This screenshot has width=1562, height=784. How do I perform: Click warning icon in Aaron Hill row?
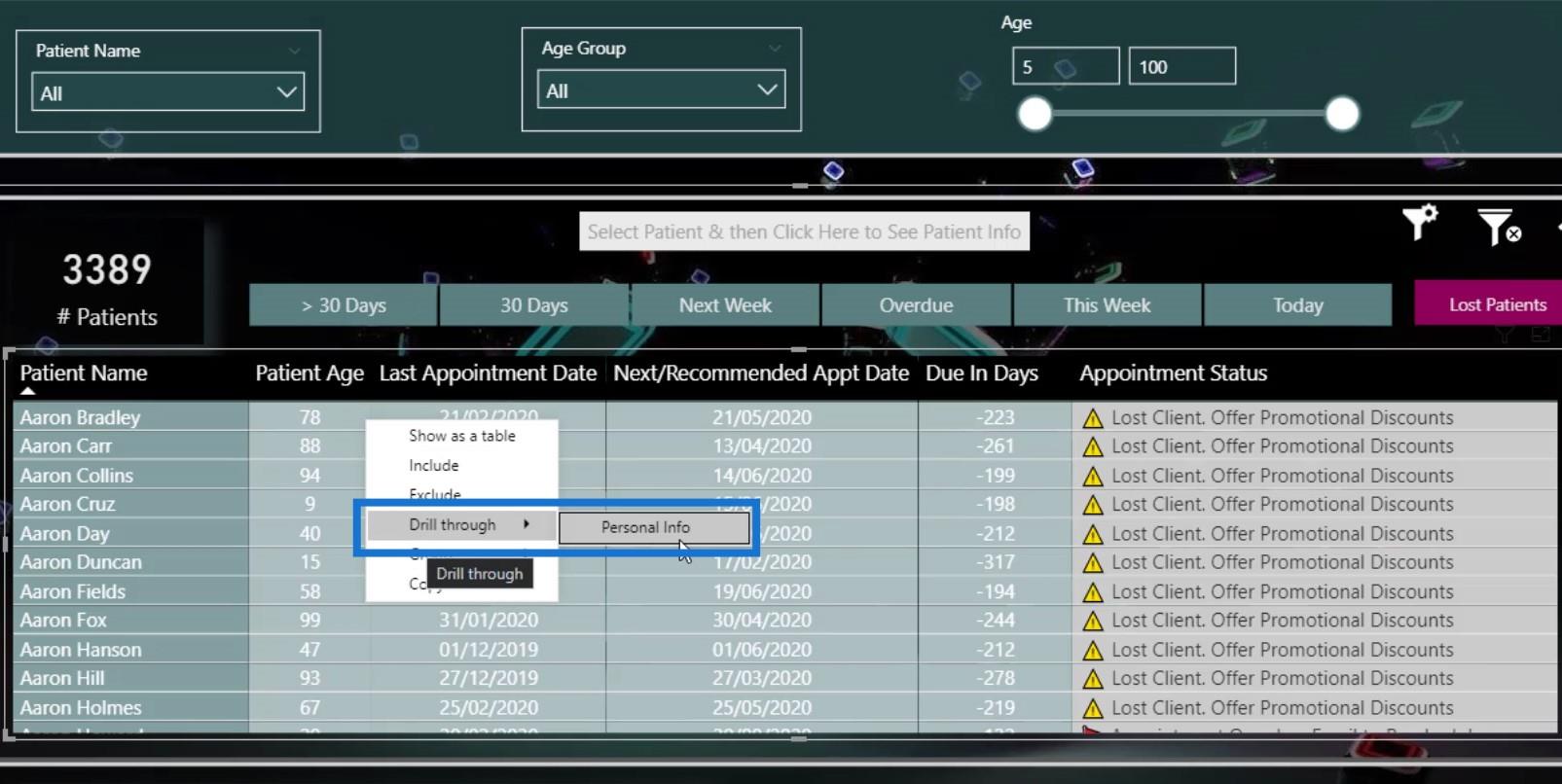pos(1093,679)
